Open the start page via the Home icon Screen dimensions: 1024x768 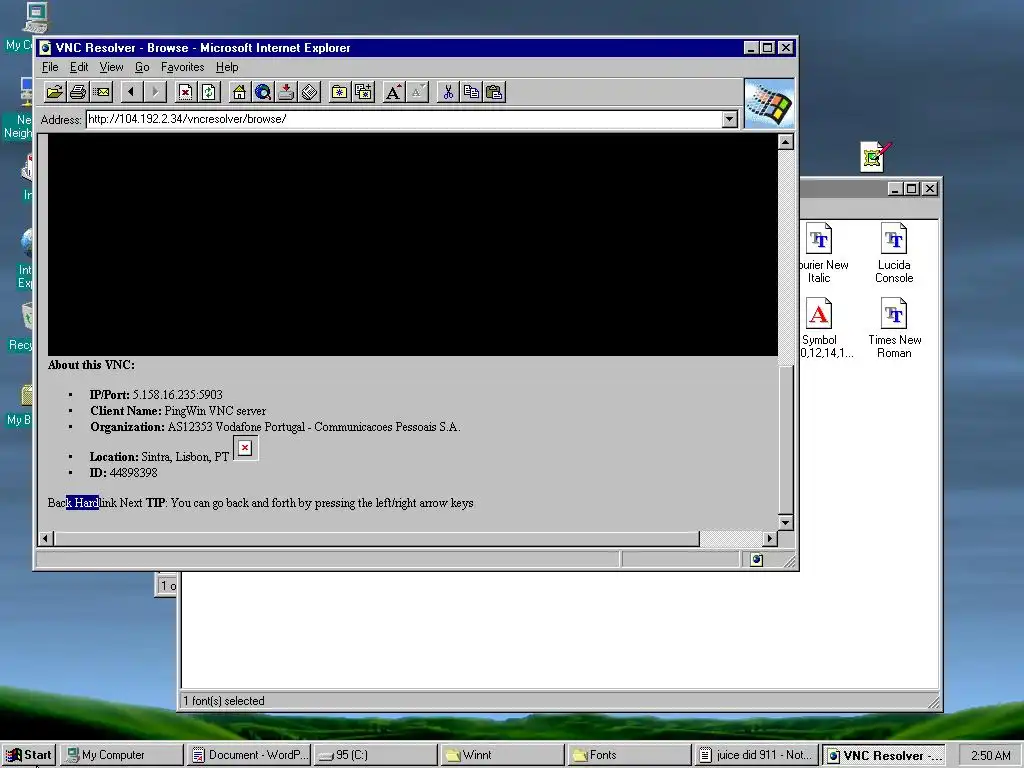click(239, 92)
